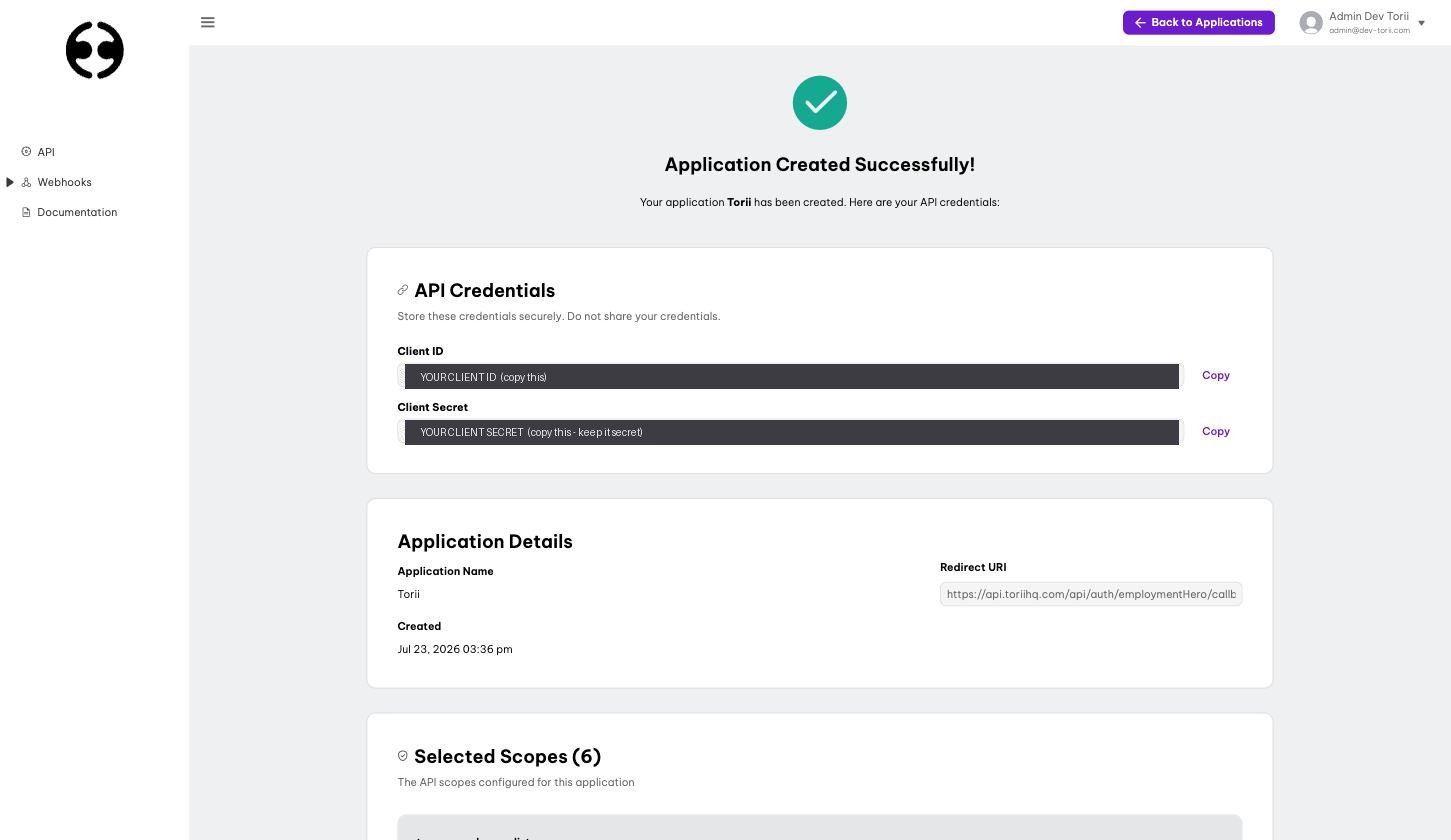
Task: Open the hamburger menu icon
Action: 208,22
